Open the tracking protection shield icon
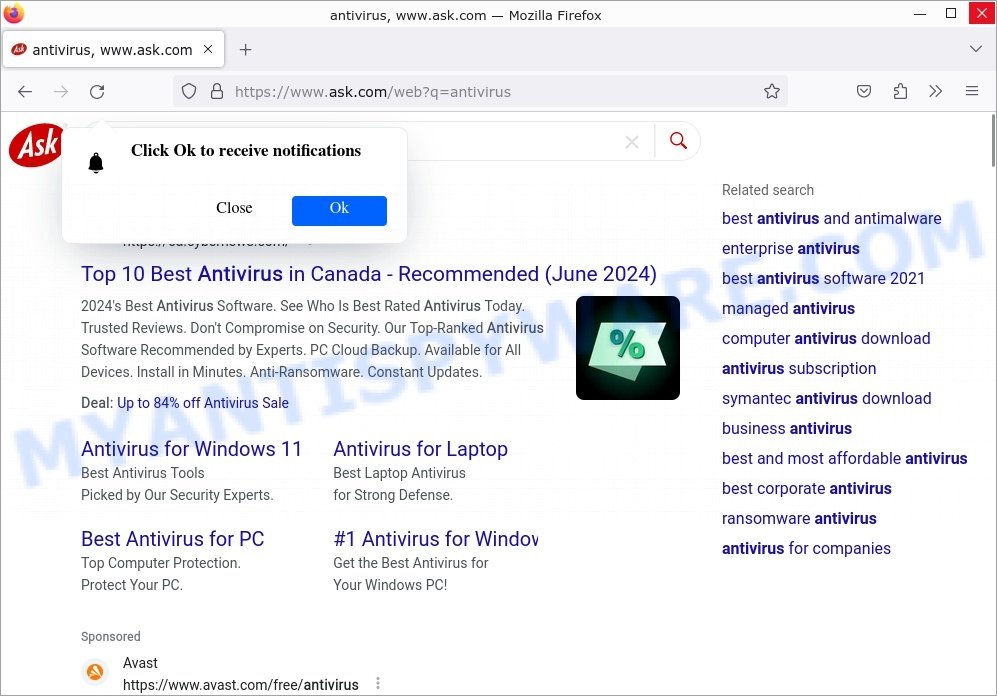 click(189, 92)
